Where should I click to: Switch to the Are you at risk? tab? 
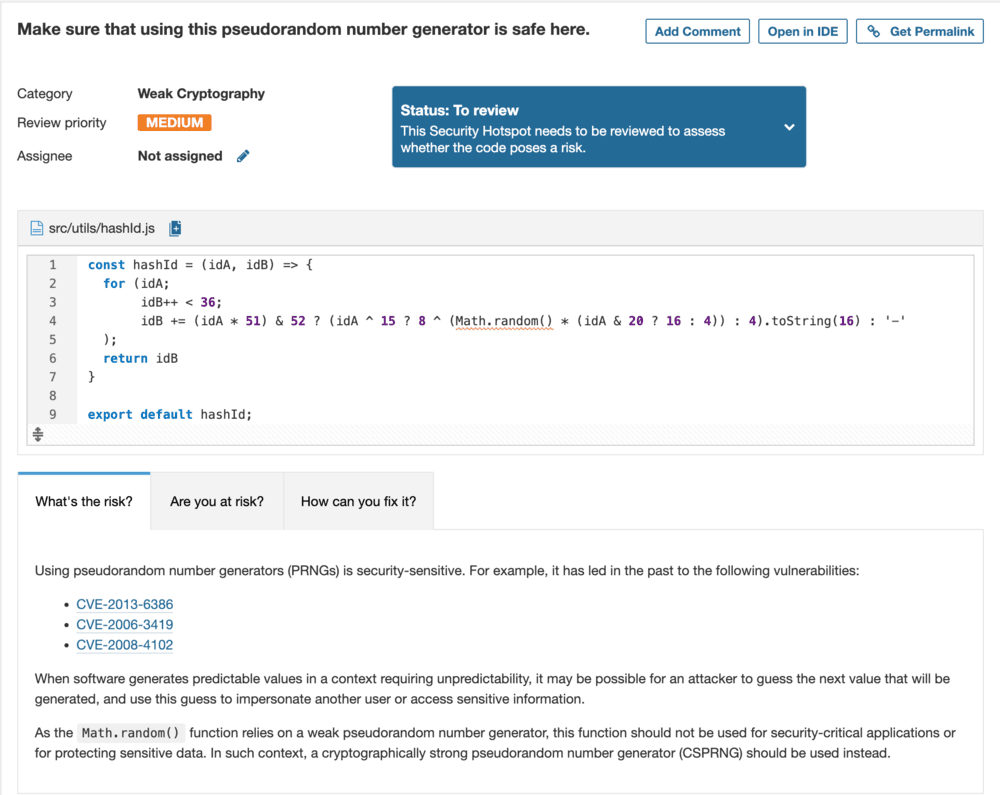[x=216, y=500]
